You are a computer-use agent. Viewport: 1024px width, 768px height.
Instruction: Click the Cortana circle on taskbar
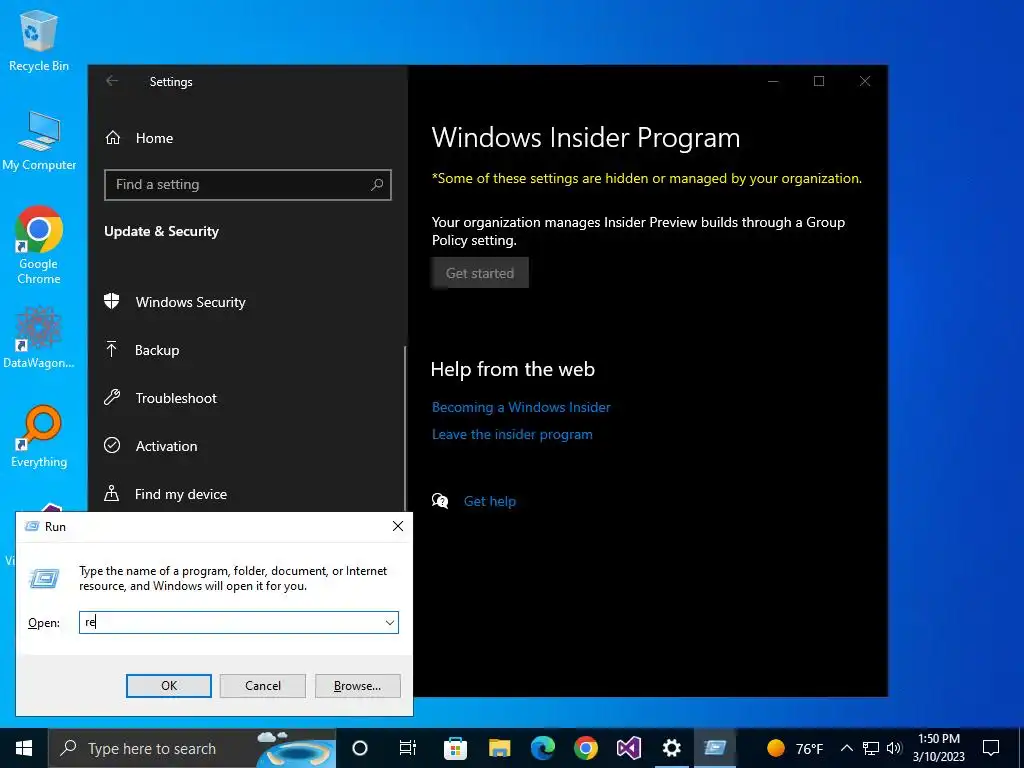pos(360,748)
